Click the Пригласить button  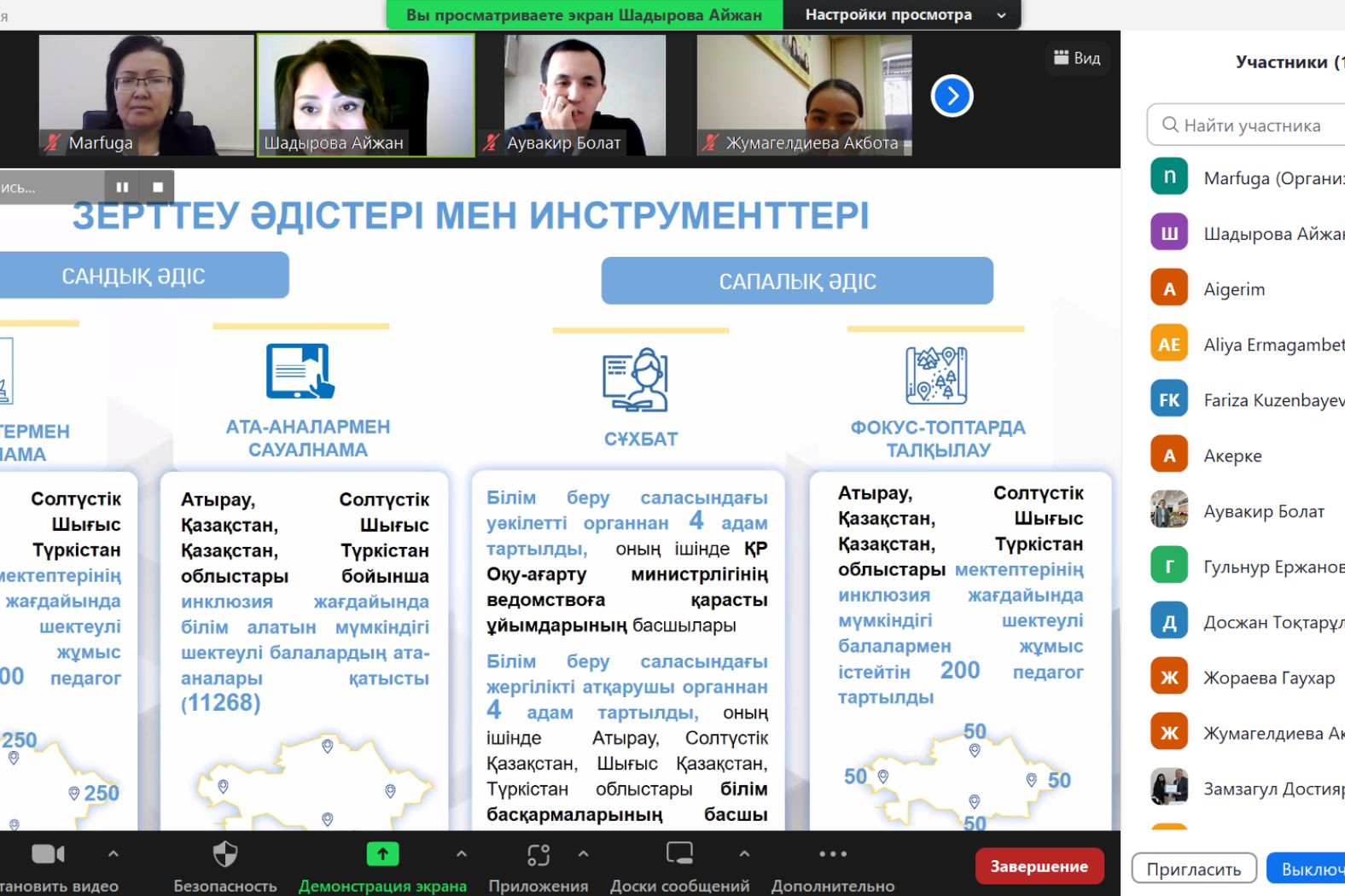point(1193,869)
